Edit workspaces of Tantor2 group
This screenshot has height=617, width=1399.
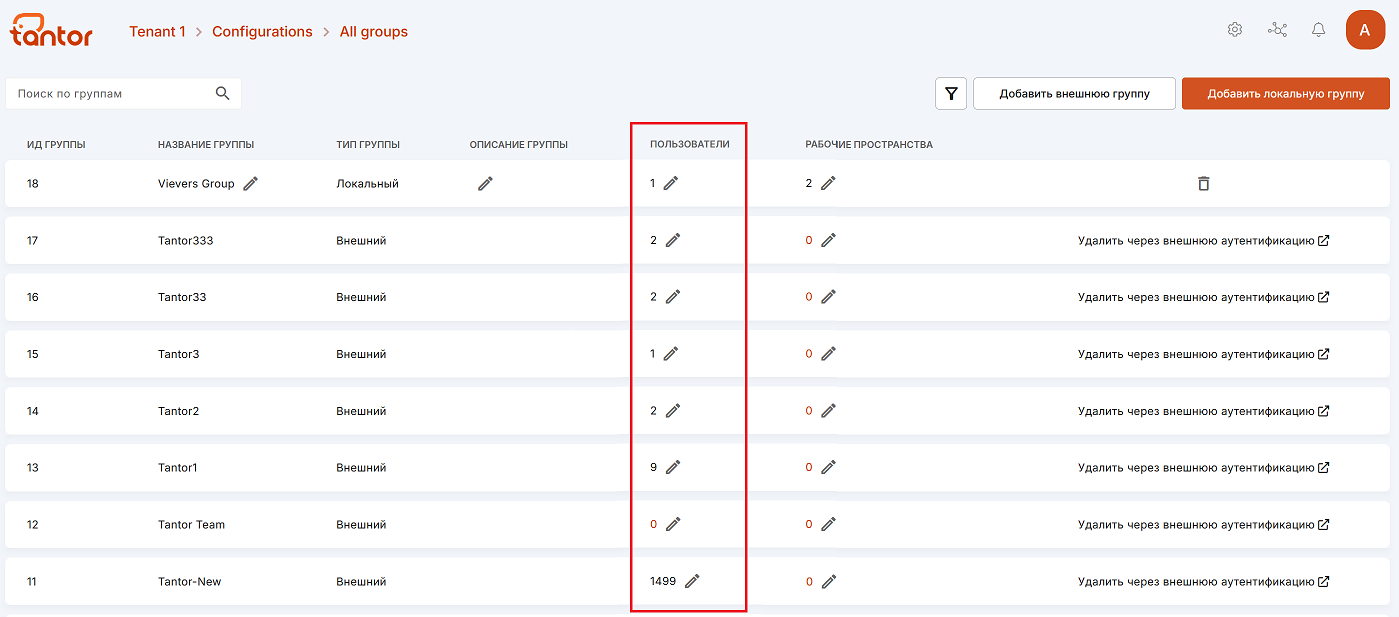click(828, 411)
